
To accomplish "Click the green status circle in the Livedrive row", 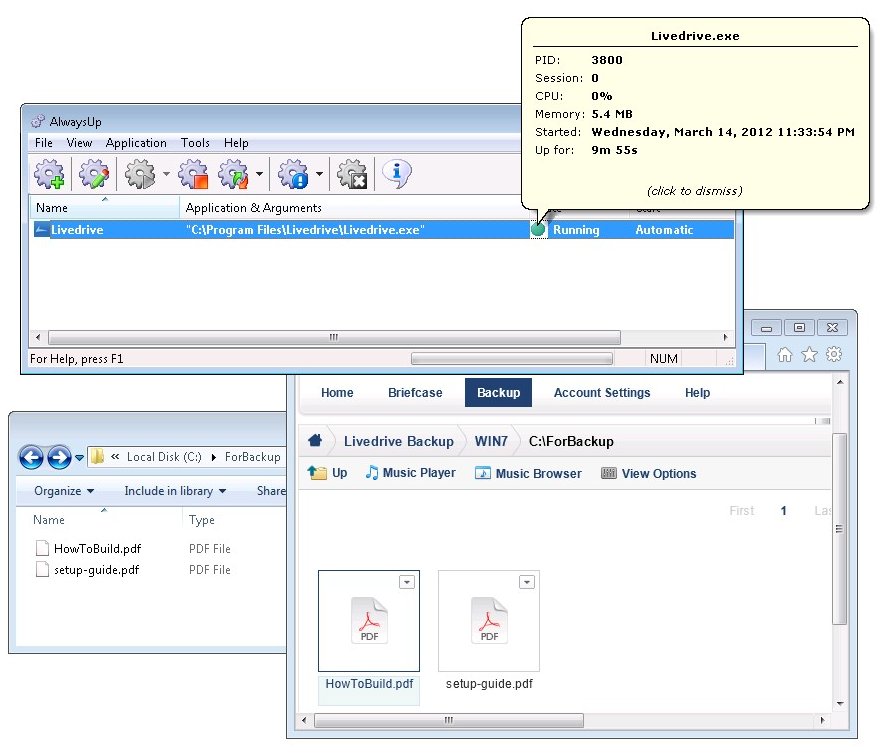I will 538,229.
